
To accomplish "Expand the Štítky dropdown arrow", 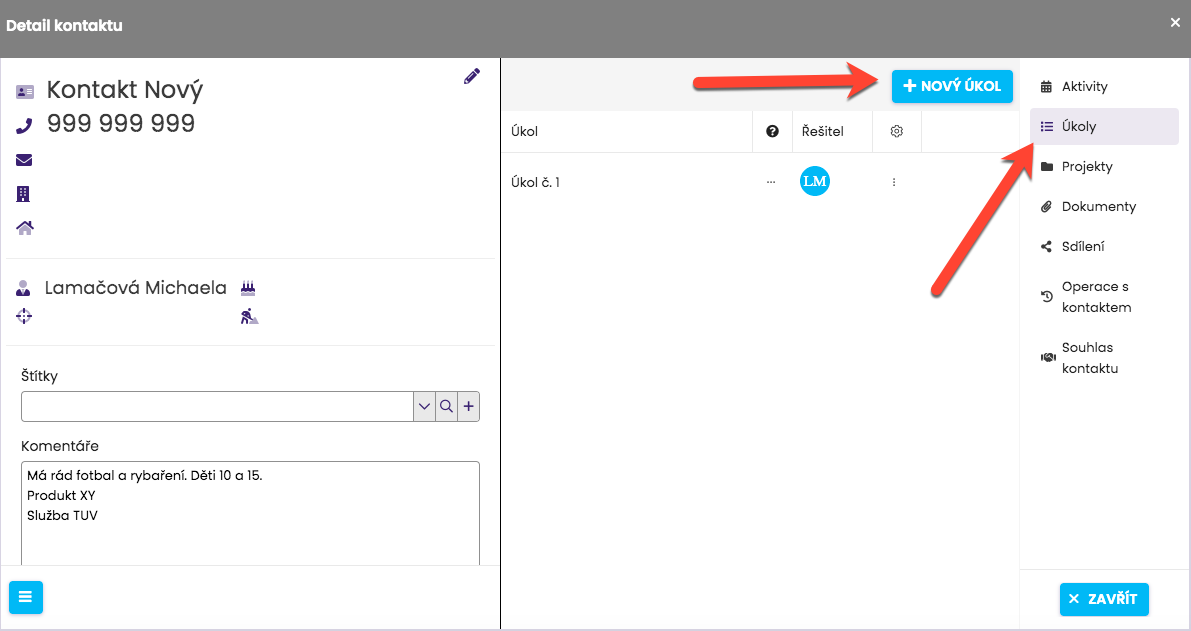I will click(425, 406).
